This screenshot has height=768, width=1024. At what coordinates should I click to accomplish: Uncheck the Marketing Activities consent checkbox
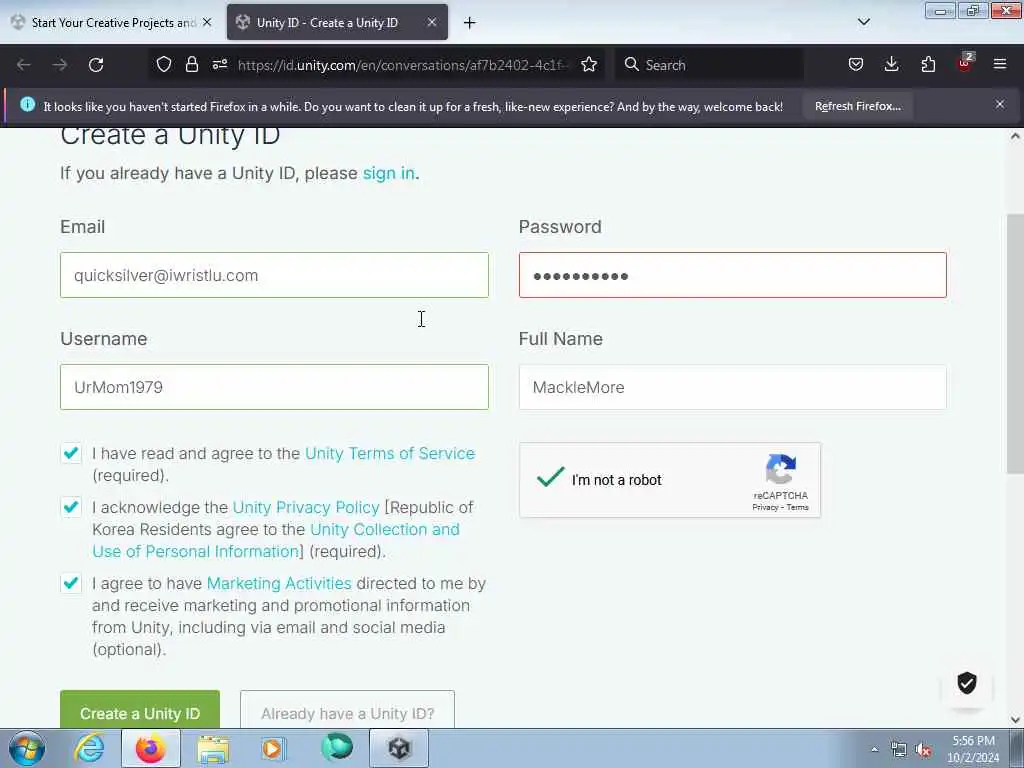coord(71,583)
